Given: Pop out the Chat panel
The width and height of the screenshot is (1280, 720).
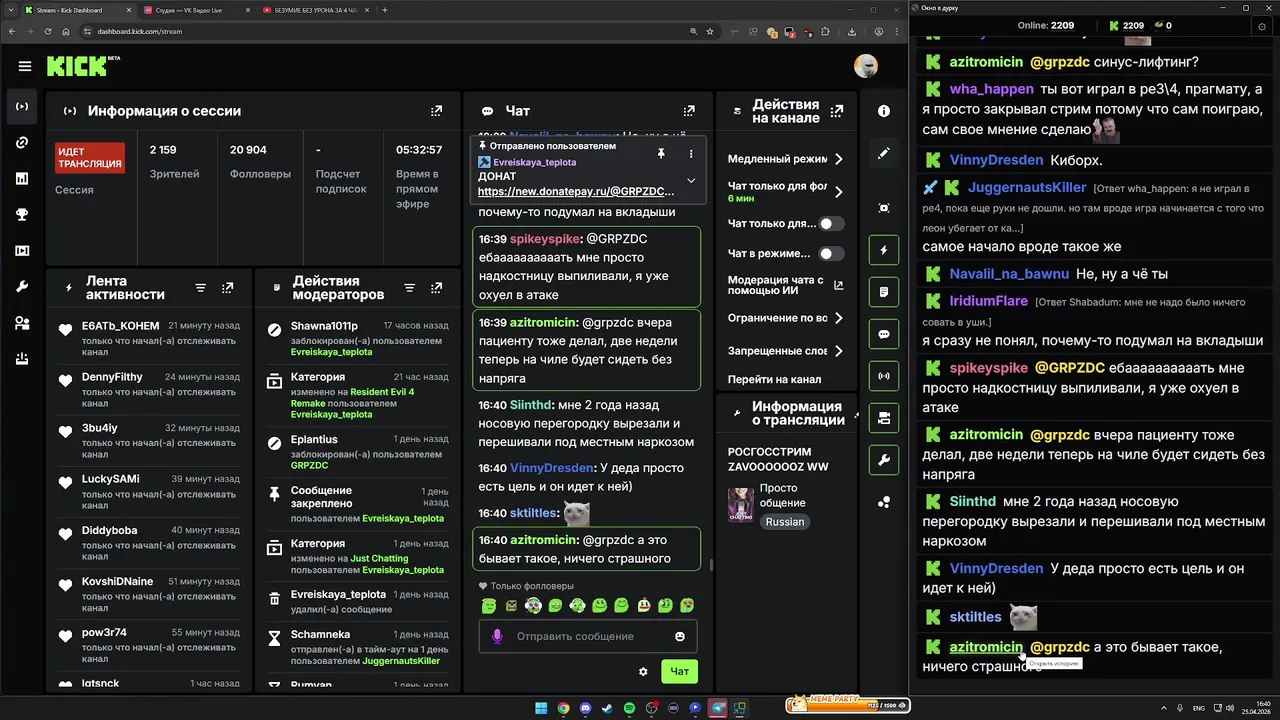Looking at the screenshot, I should point(689,111).
